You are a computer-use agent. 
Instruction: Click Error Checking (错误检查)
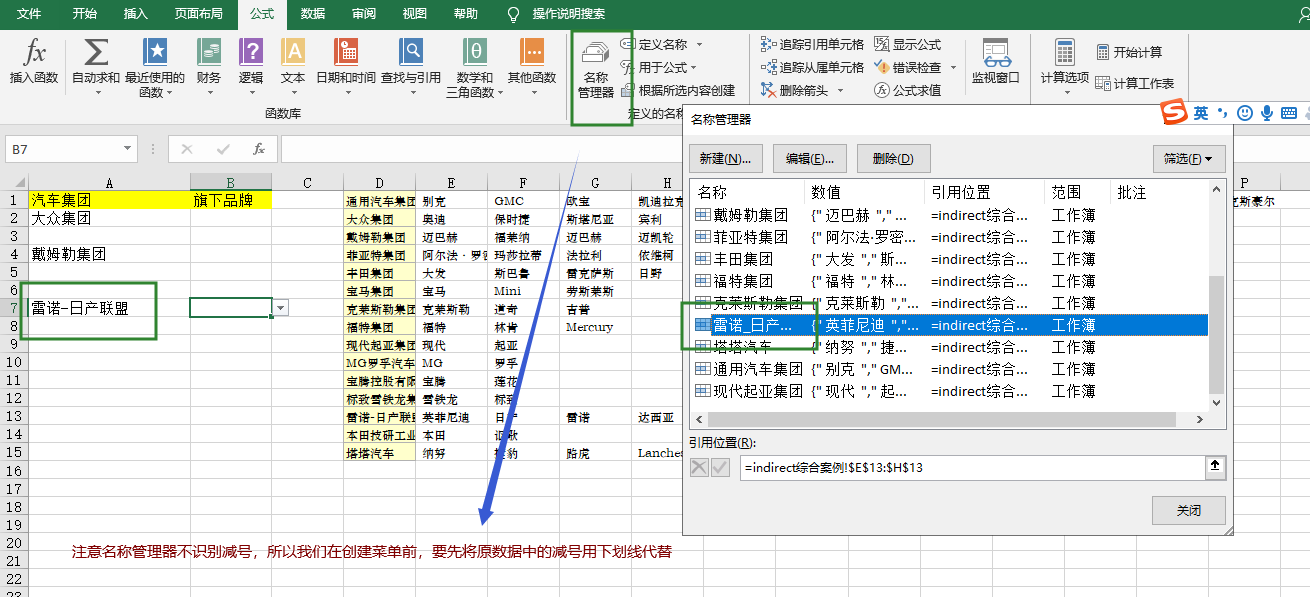[908, 67]
